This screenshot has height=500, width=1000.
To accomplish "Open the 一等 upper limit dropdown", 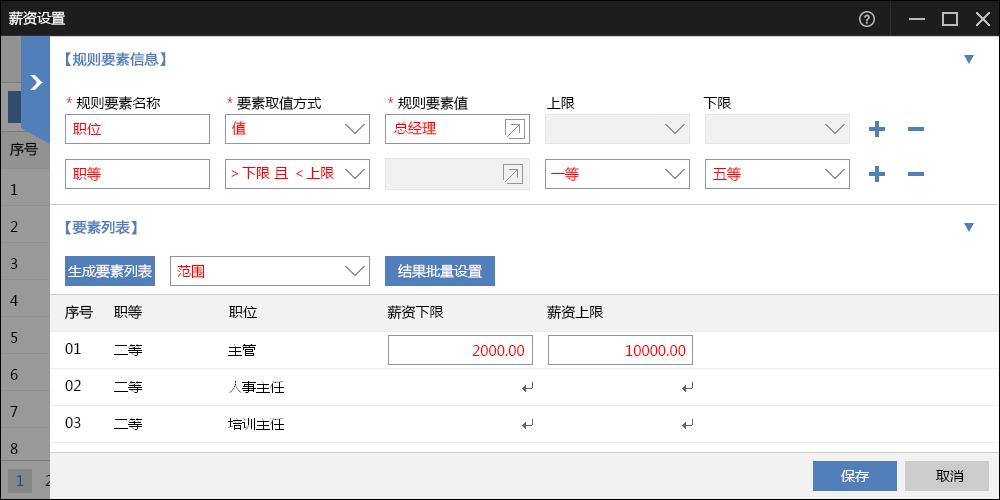I will click(x=617, y=174).
